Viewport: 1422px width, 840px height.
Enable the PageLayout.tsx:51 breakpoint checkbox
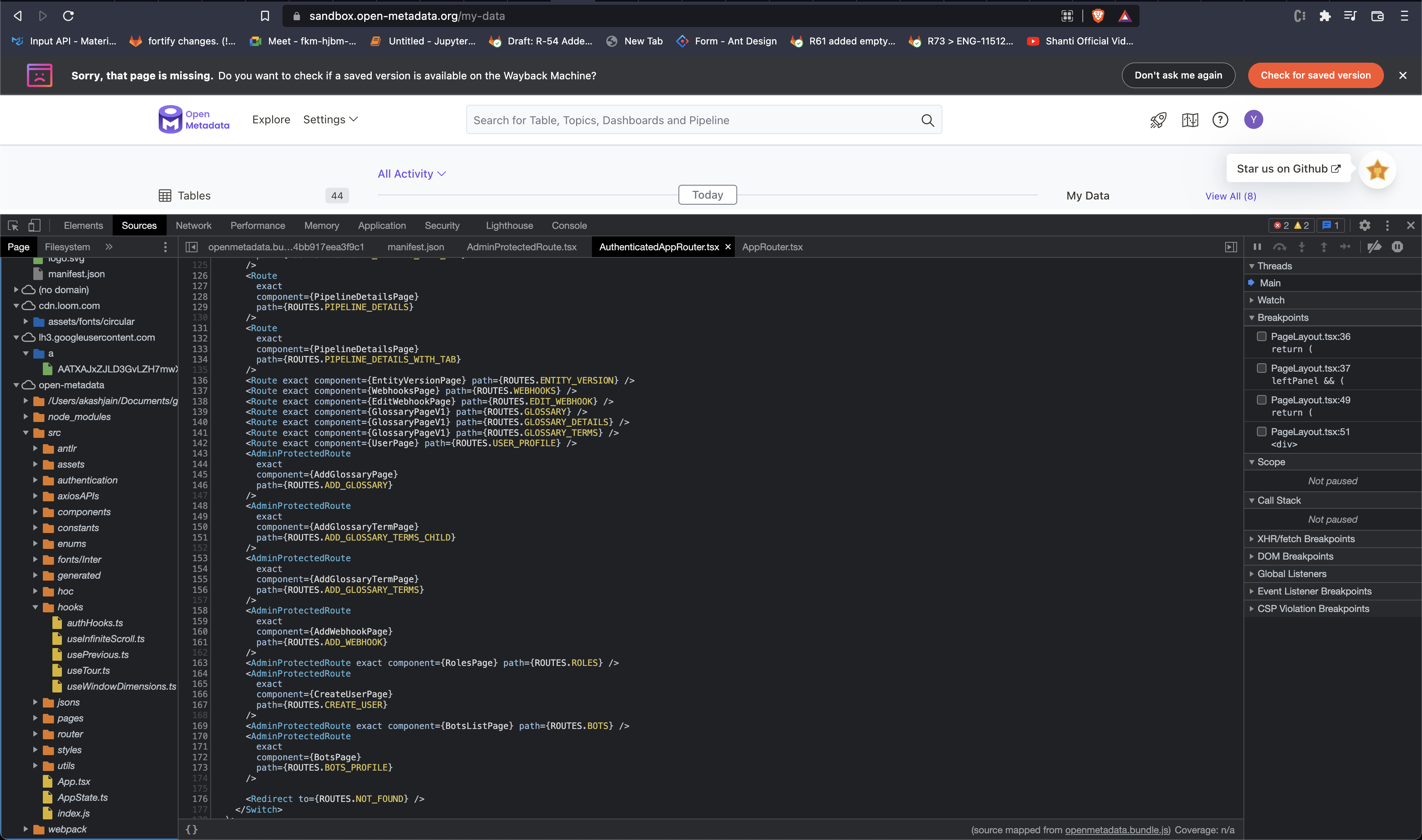click(1262, 432)
